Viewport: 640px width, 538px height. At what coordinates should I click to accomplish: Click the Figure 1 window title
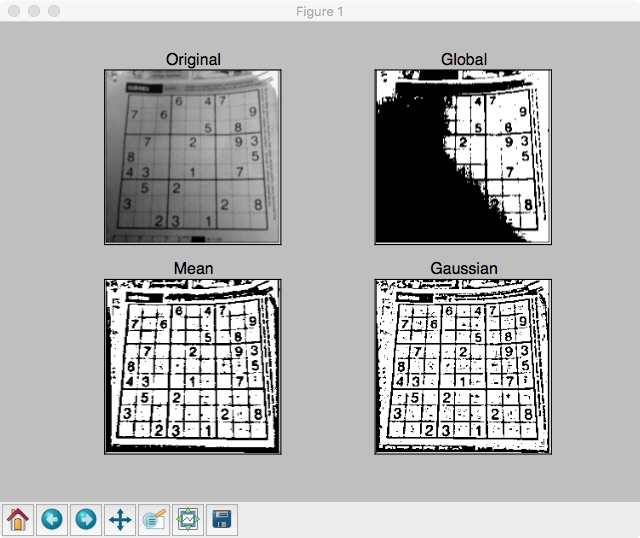point(320,11)
